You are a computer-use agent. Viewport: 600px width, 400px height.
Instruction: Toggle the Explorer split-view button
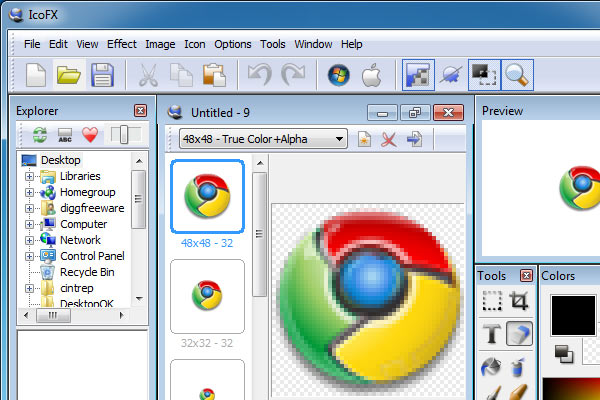(125, 135)
